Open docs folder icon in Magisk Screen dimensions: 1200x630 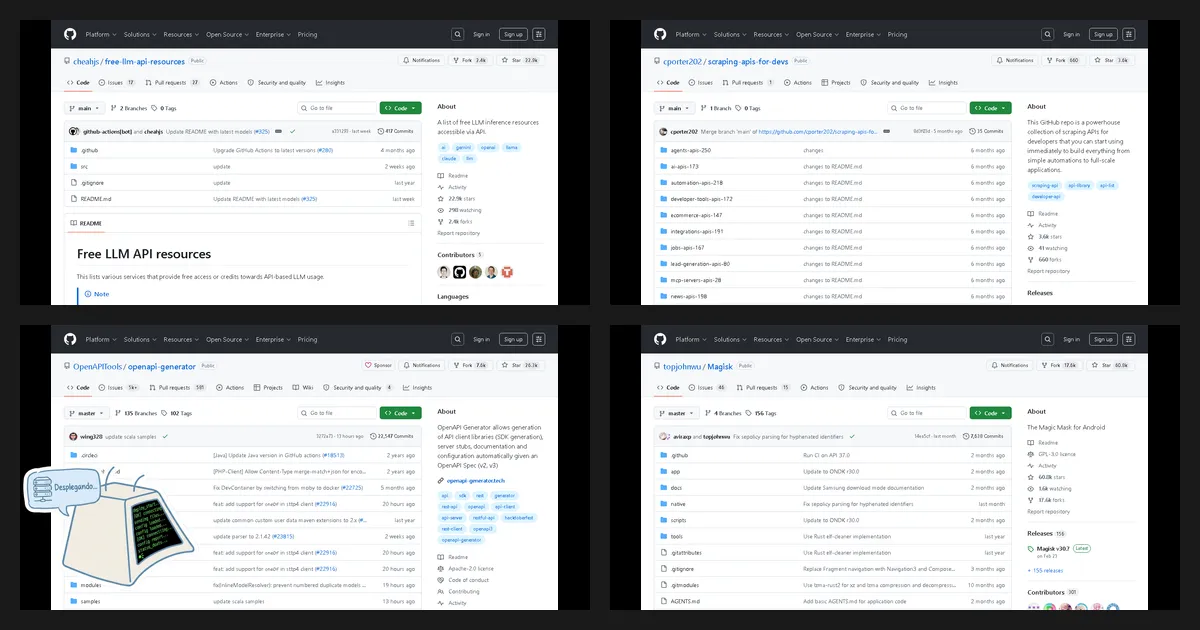pos(663,487)
